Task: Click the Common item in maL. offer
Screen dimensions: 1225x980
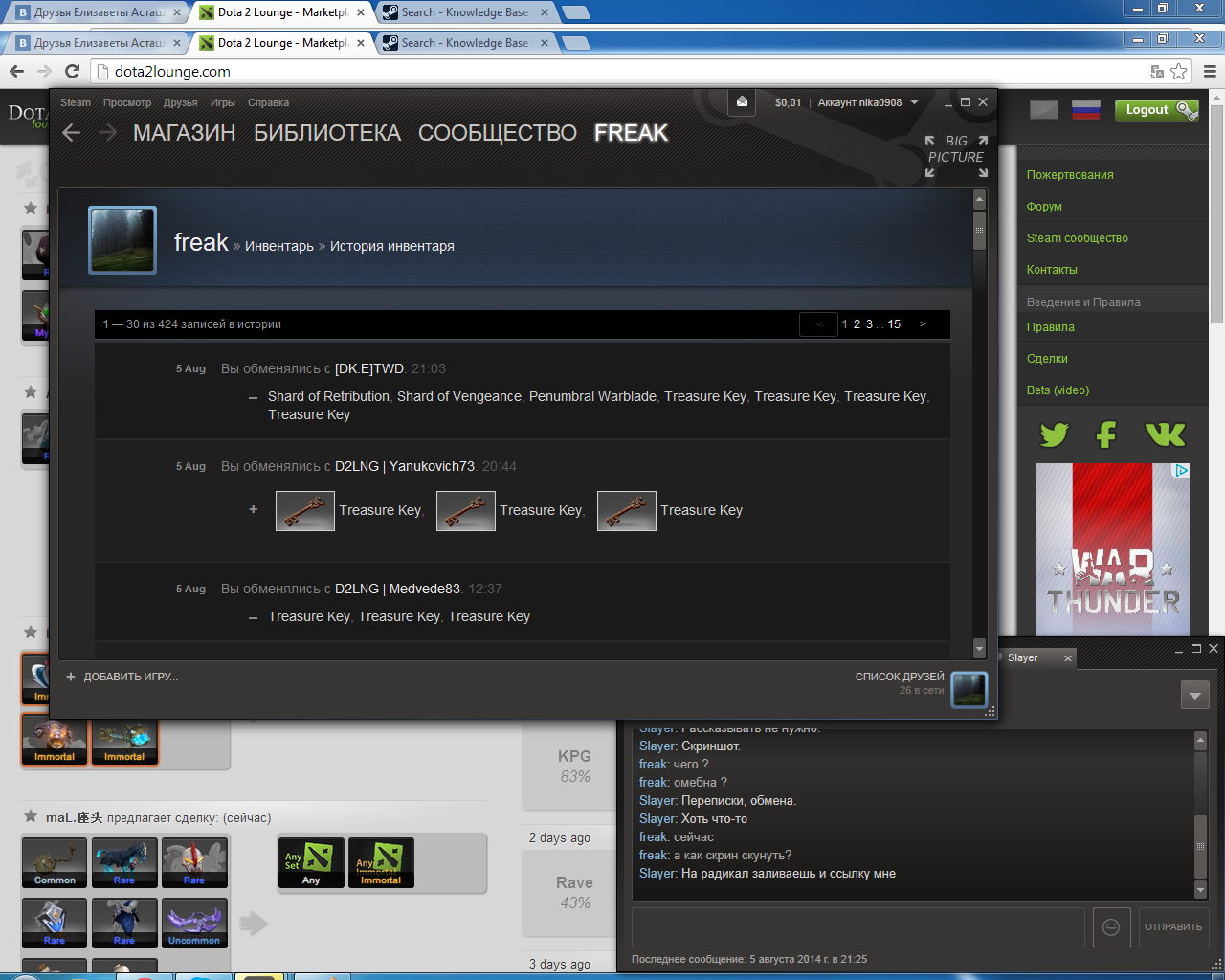Action: pyautogui.click(x=55, y=863)
